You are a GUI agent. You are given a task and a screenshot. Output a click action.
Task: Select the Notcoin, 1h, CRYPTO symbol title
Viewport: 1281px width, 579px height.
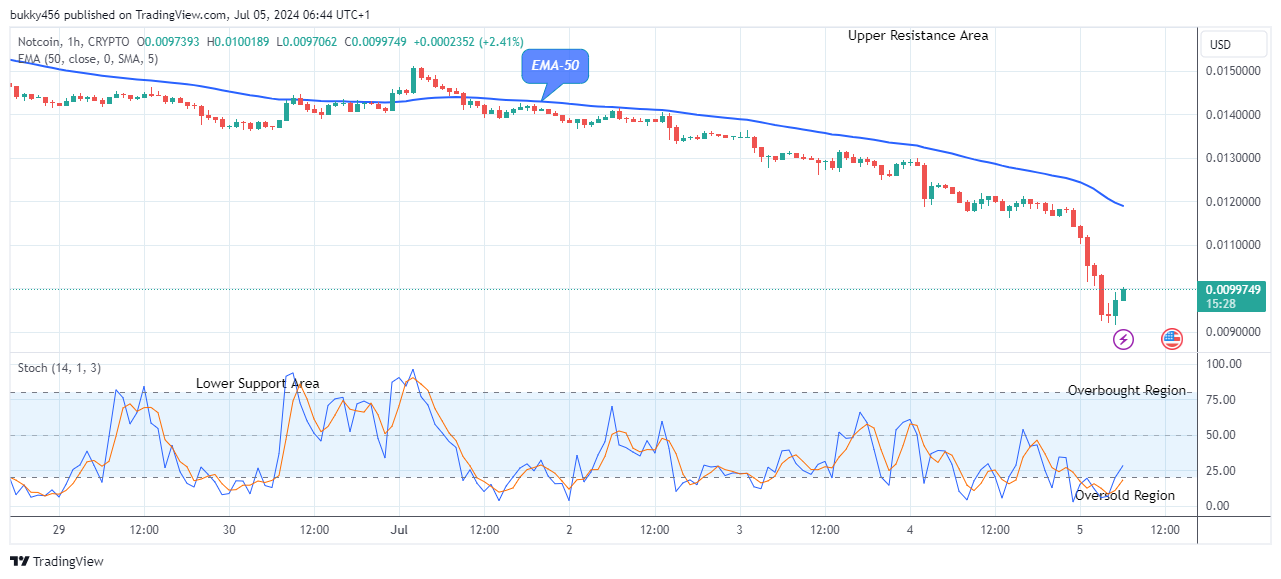(75, 42)
